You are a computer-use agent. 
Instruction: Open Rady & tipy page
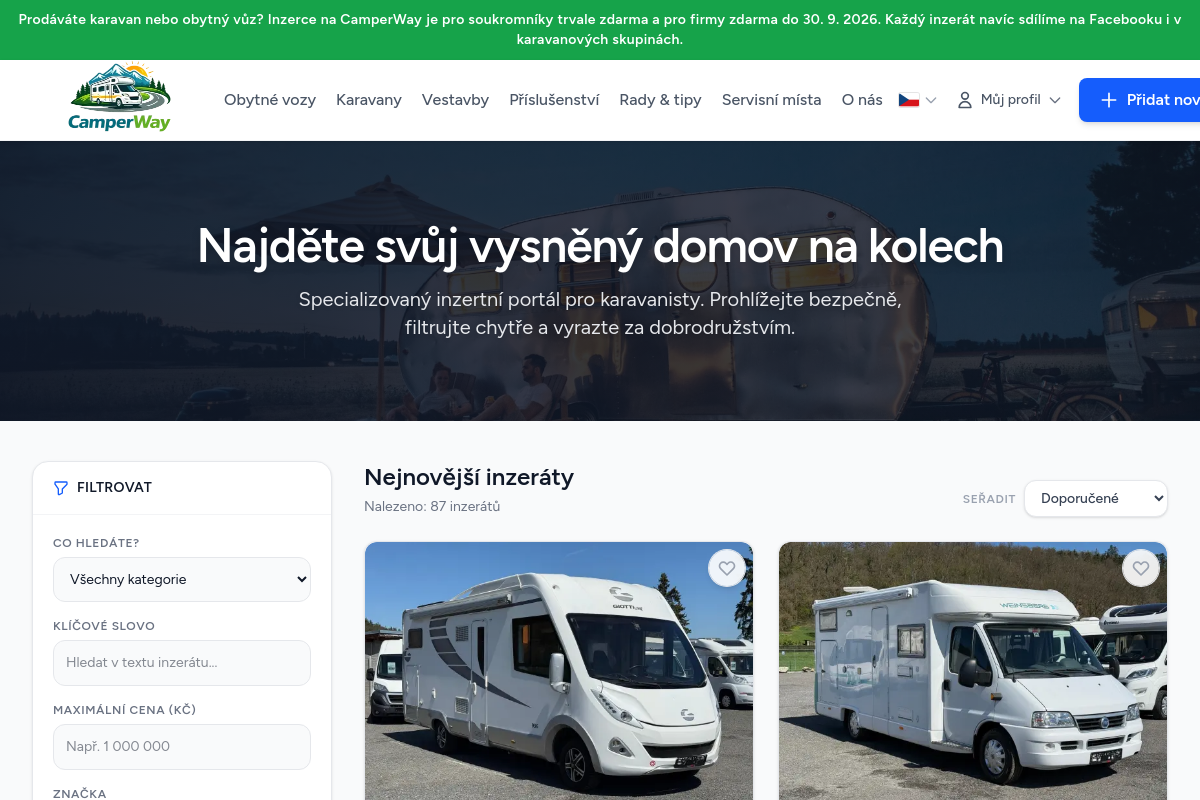coord(660,100)
